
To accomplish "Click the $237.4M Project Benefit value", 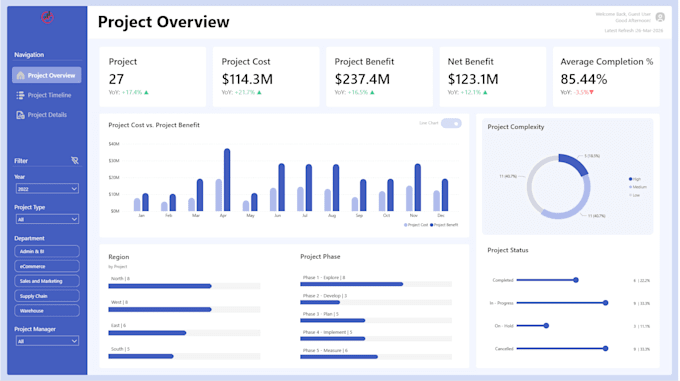I will coord(362,79).
